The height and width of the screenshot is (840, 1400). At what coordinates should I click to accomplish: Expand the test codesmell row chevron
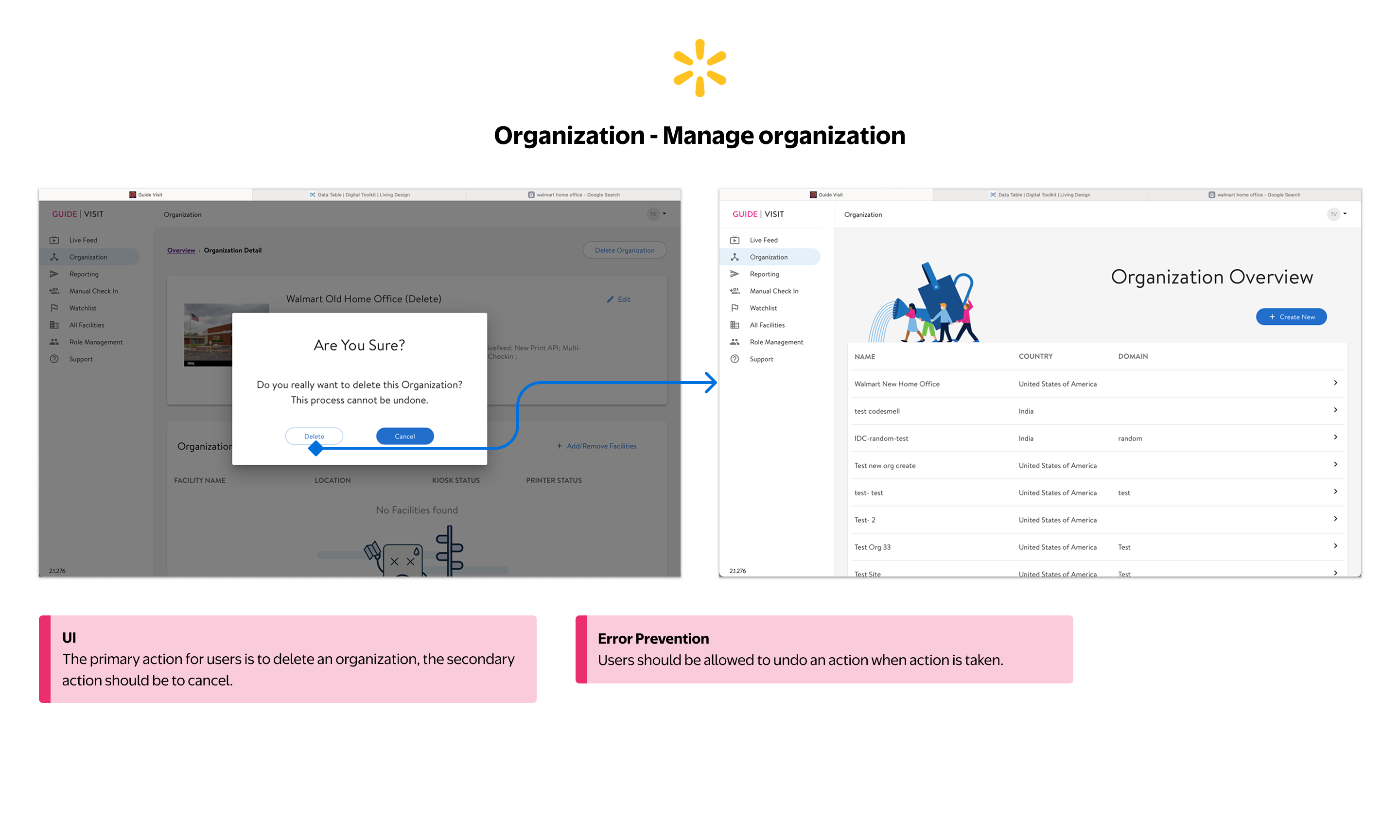[1335, 410]
